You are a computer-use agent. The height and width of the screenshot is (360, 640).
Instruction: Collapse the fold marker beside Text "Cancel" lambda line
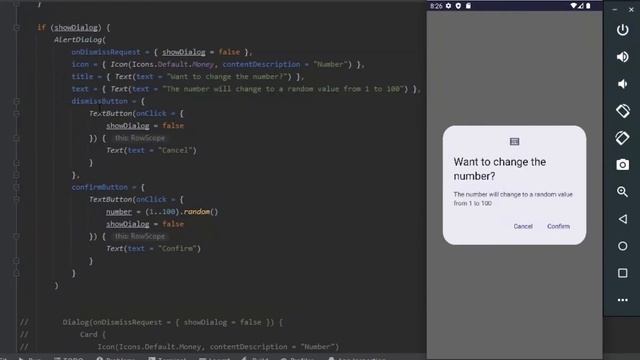17,138
